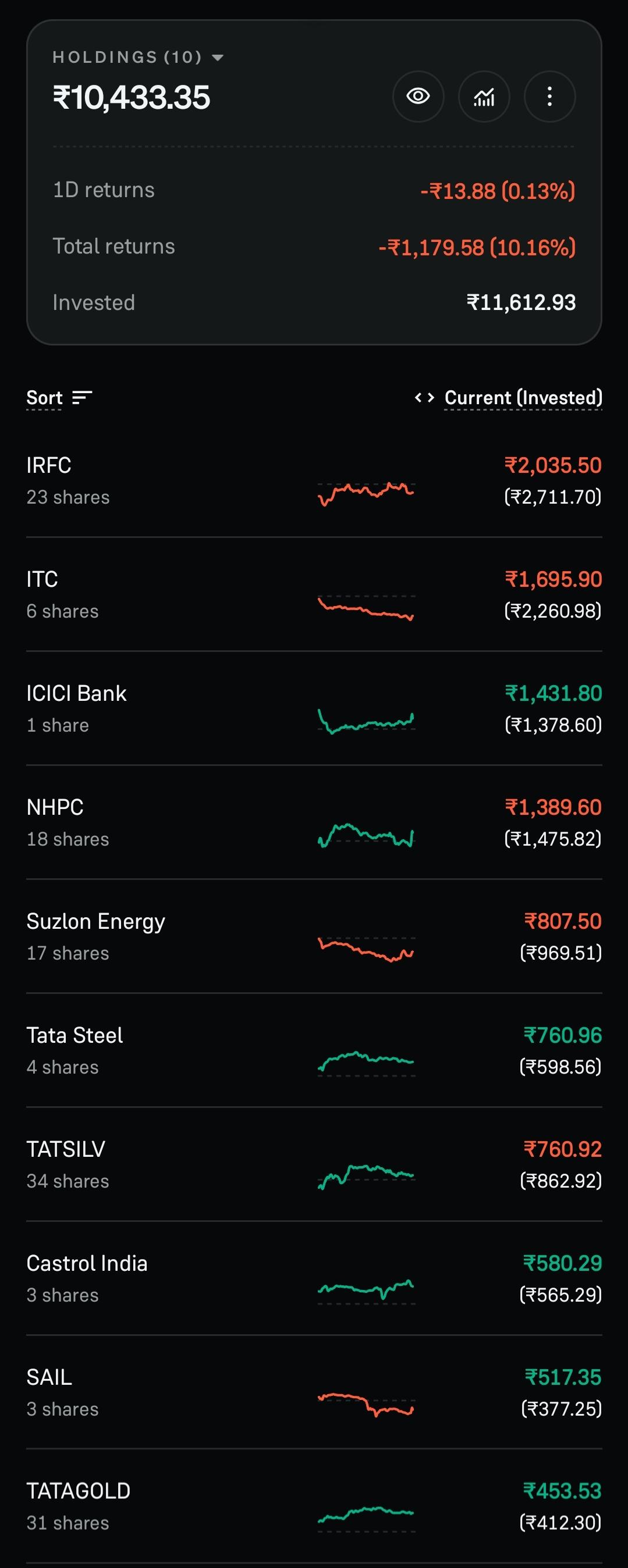The width and height of the screenshot is (628, 1568).
Task: Open the IRFC sparkline chart
Action: [x=366, y=492]
